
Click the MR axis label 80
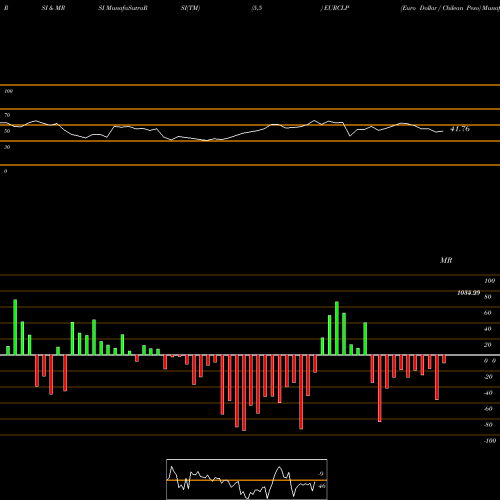[x=488, y=297]
